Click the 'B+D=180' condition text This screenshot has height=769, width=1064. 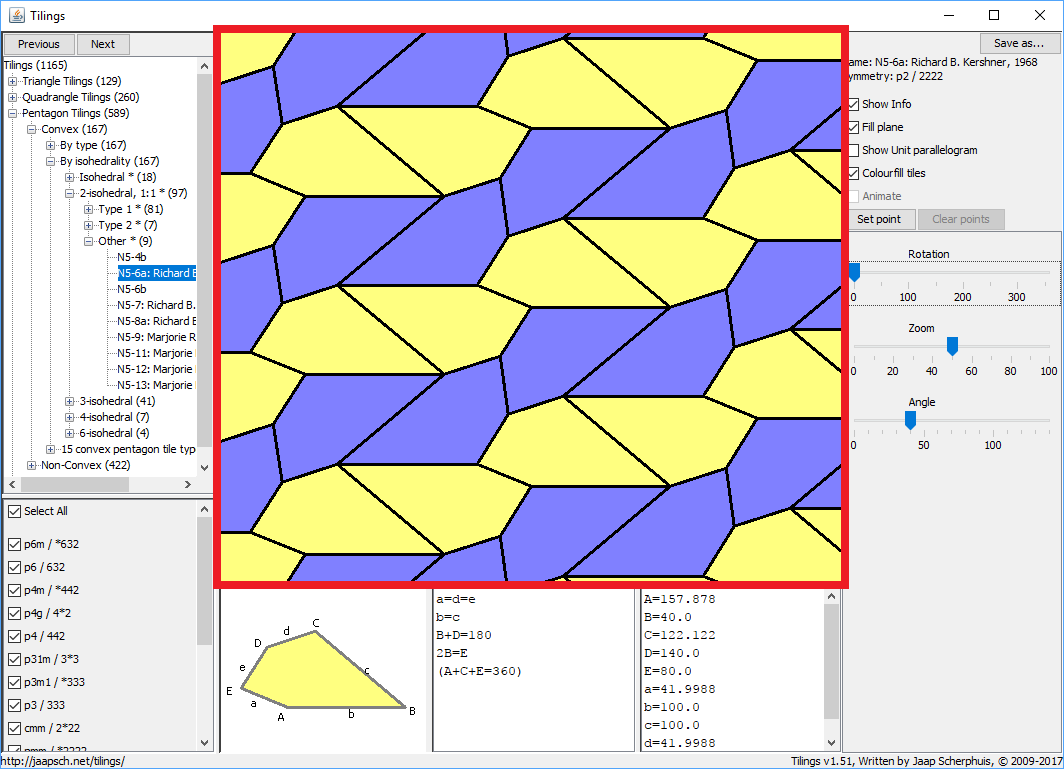click(x=464, y=635)
